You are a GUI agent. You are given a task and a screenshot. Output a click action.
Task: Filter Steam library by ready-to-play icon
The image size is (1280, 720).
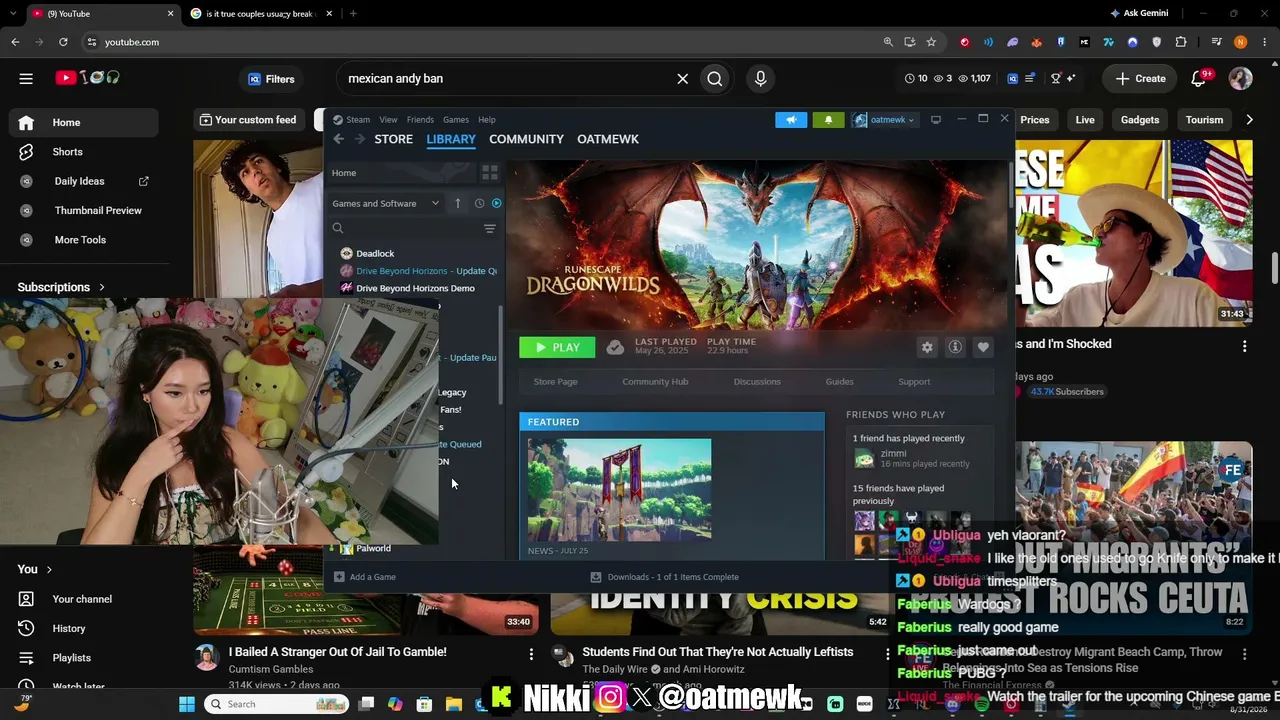click(x=496, y=203)
